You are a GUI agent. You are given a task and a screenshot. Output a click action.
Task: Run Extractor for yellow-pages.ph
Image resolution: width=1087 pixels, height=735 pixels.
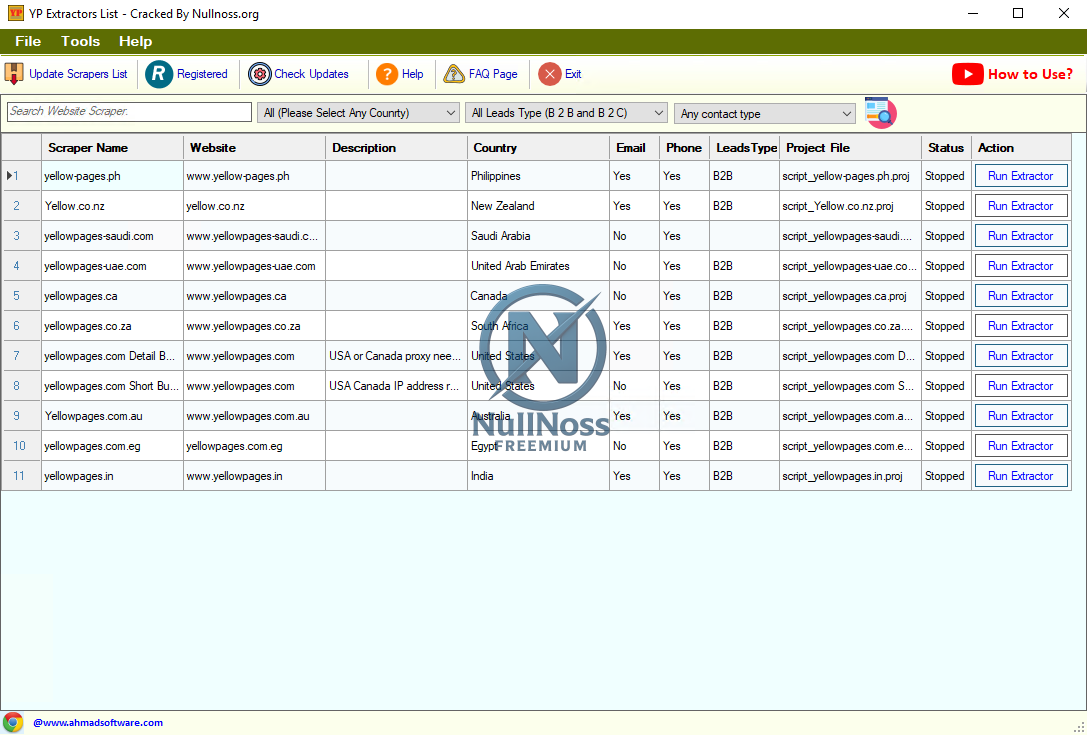(1020, 175)
